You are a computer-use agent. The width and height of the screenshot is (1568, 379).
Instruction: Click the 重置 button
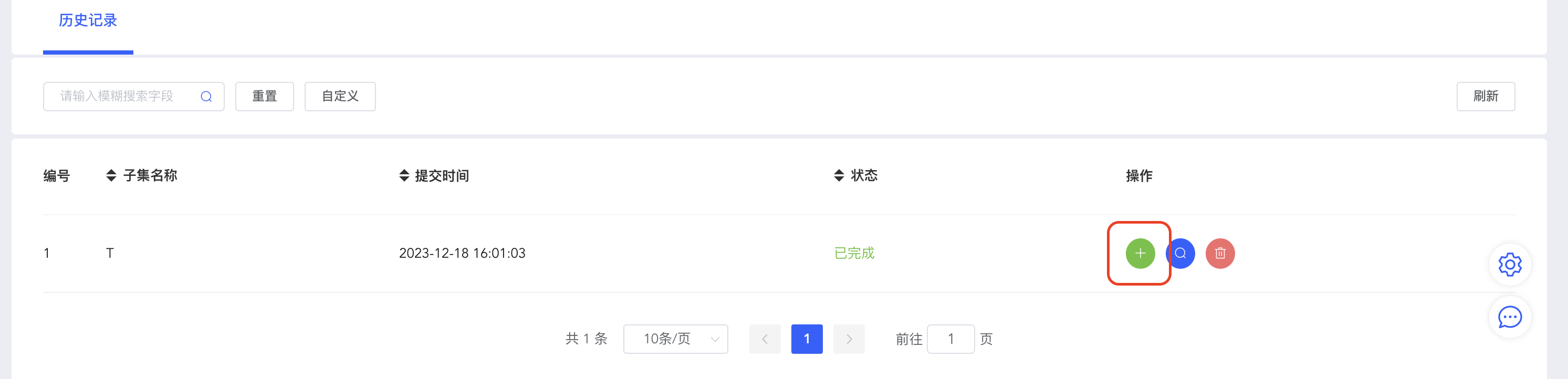(264, 96)
